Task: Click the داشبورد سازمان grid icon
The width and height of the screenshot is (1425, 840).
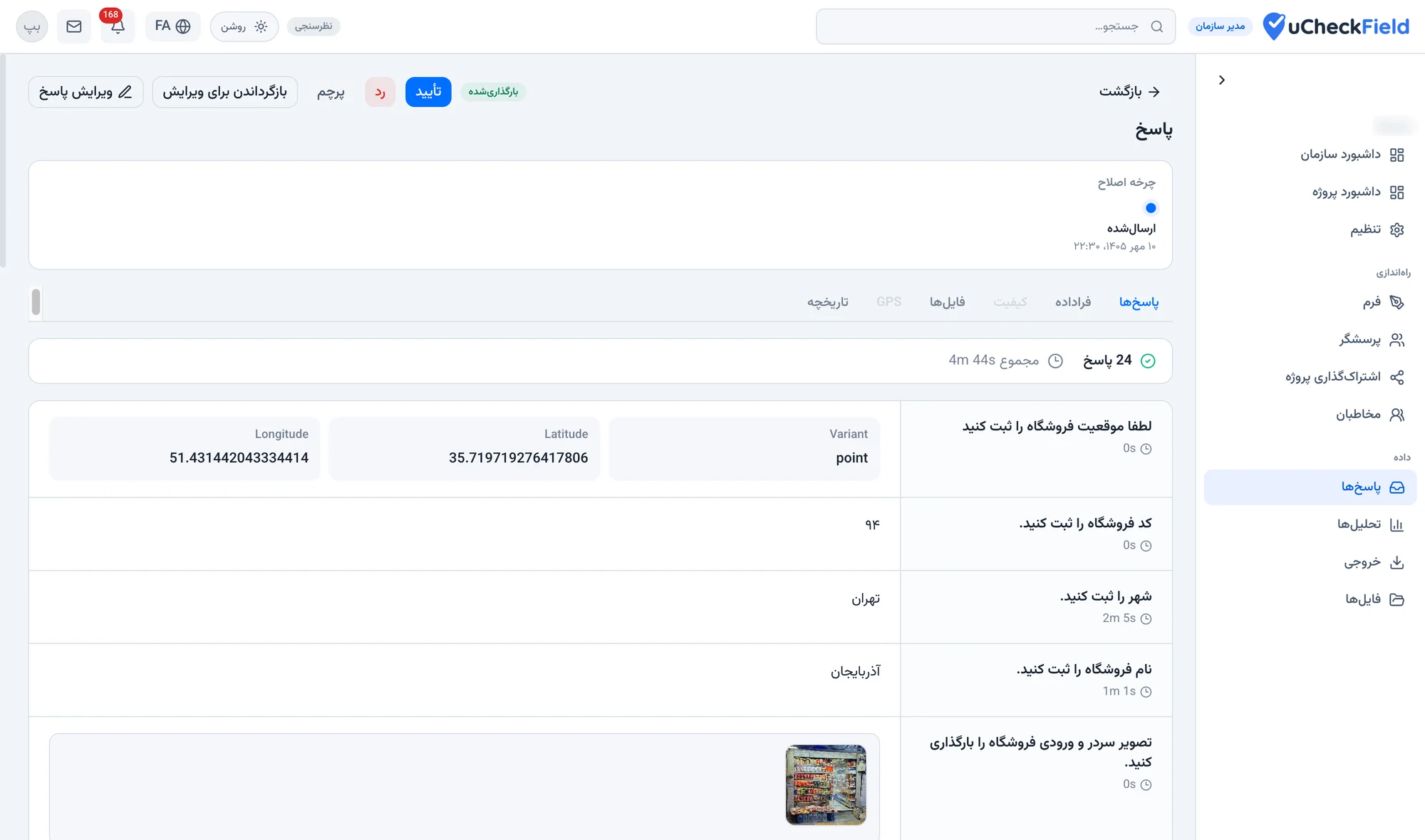Action: [x=1396, y=155]
